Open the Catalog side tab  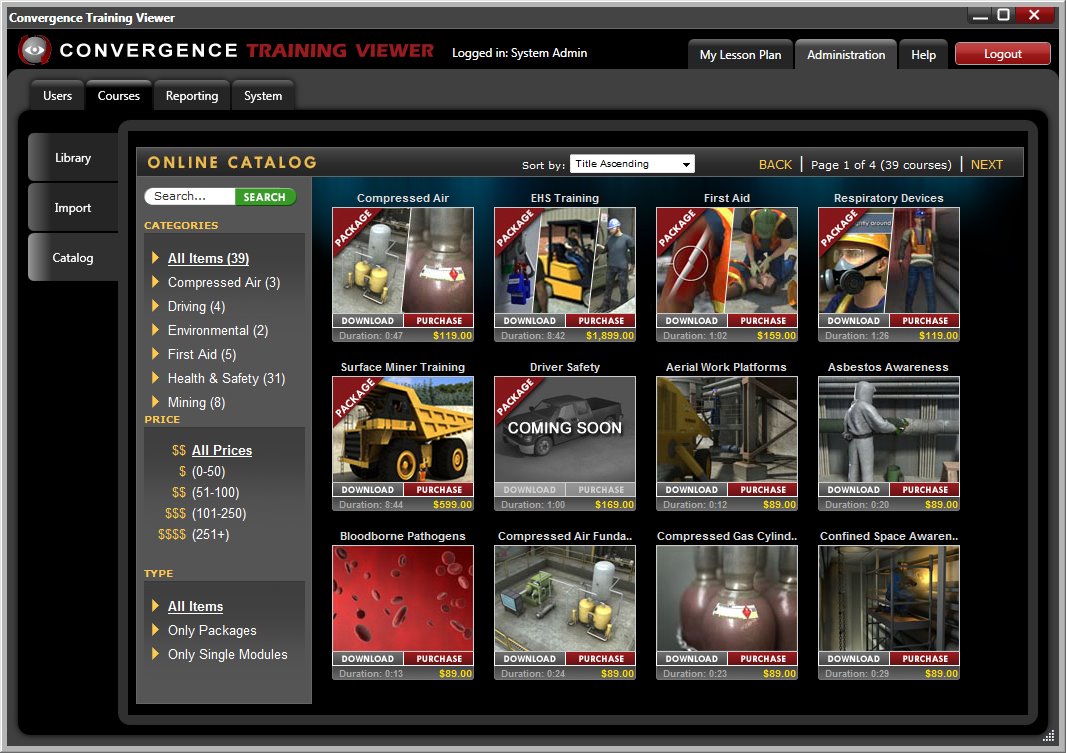click(x=73, y=258)
